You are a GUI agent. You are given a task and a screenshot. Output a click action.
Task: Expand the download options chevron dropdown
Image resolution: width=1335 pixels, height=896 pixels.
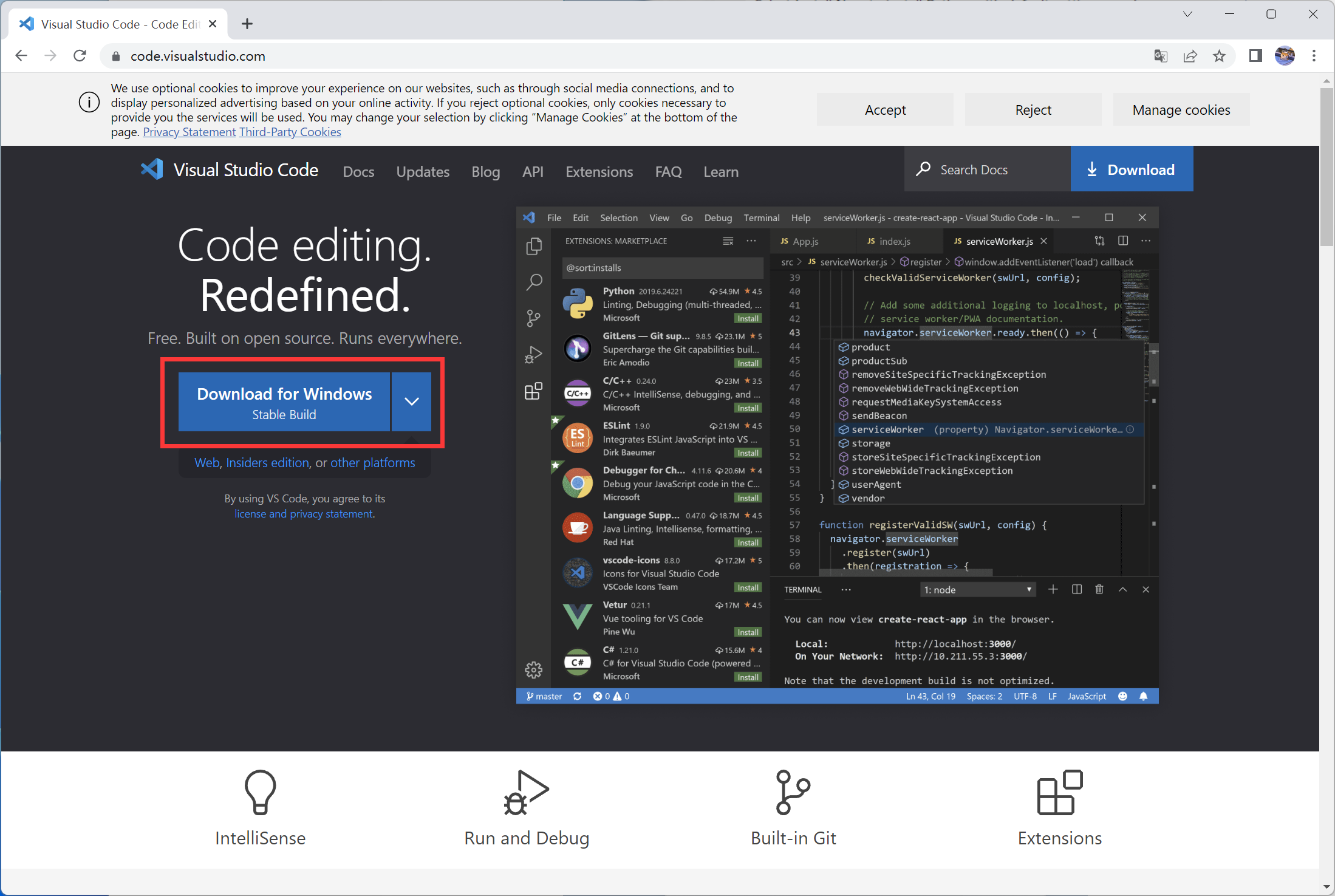click(x=411, y=402)
